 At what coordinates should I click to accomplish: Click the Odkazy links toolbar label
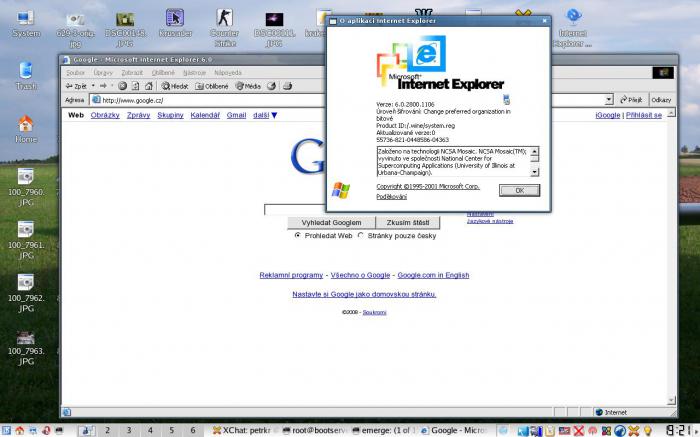coord(661,100)
